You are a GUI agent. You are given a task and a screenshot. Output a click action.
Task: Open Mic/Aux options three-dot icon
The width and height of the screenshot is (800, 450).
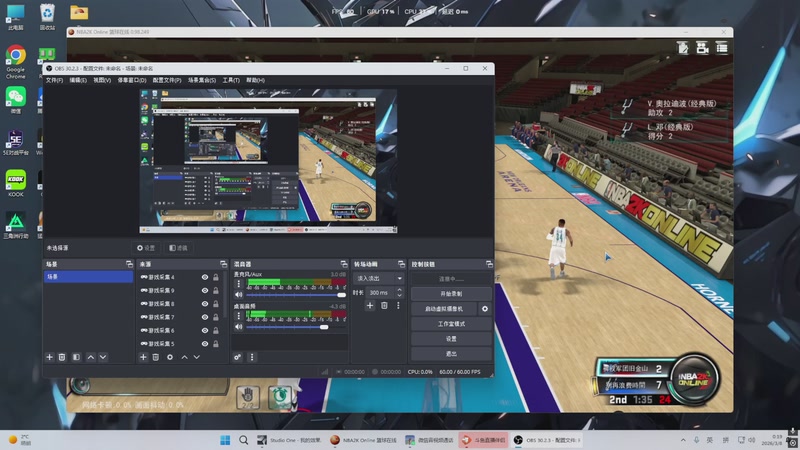(x=238, y=284)
